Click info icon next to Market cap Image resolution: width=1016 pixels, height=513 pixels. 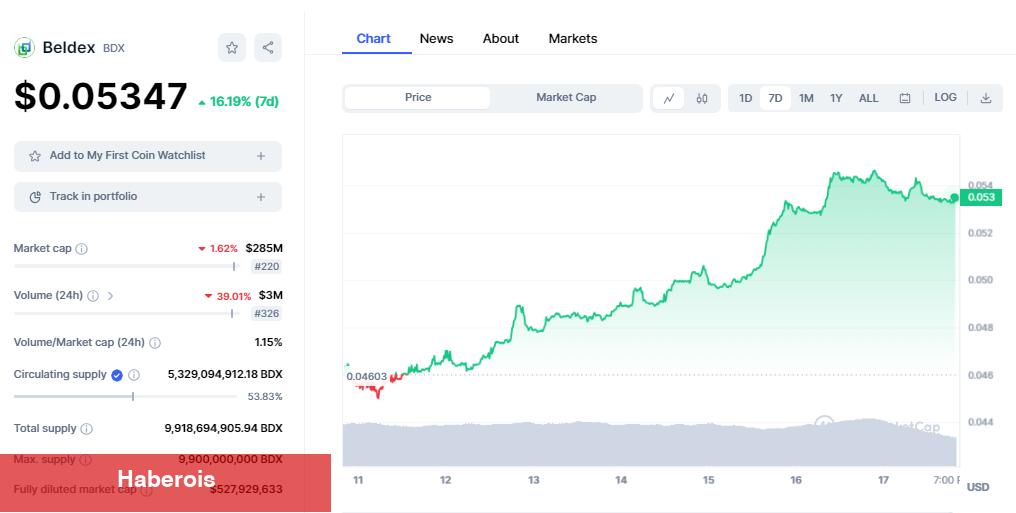82,249
